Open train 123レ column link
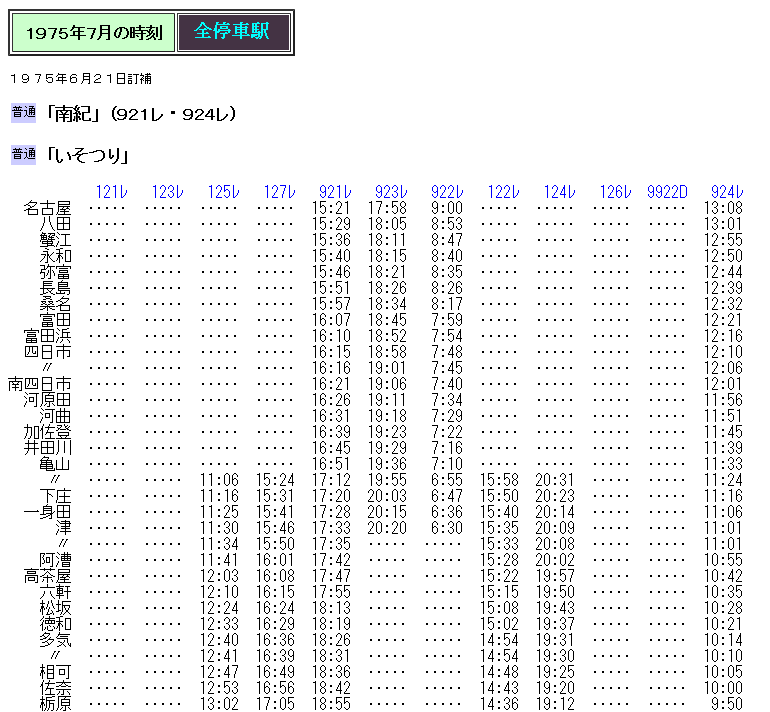The height and width of the screenshot is (712, 770). [167, 192]
